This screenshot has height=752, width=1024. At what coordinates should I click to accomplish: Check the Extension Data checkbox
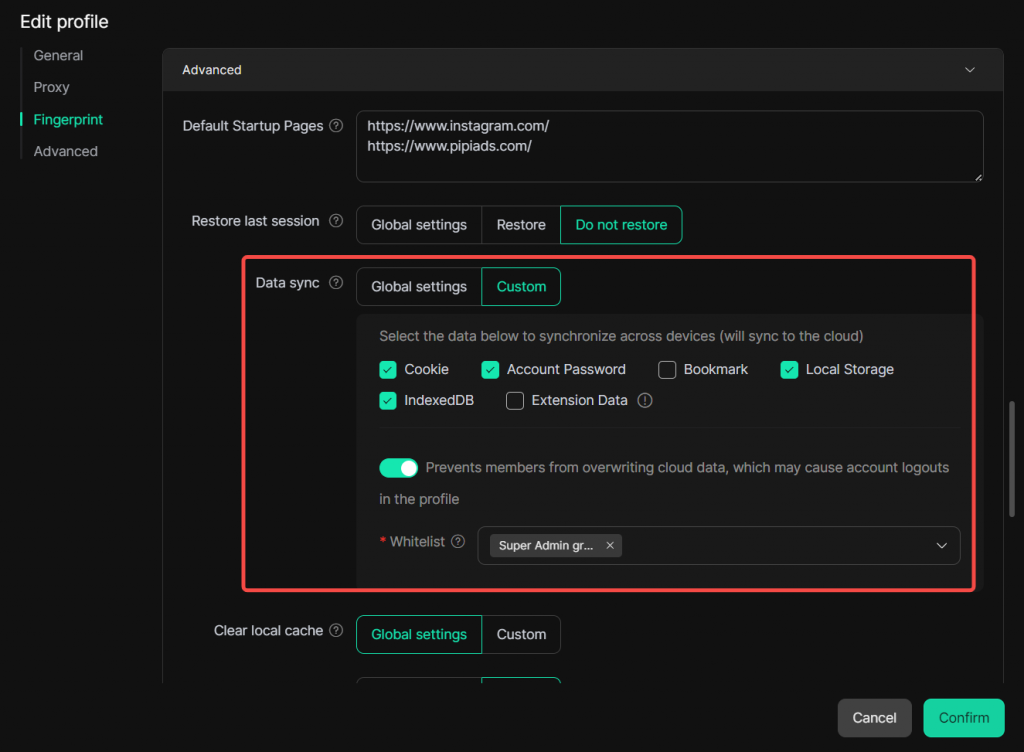coord(515,401)
